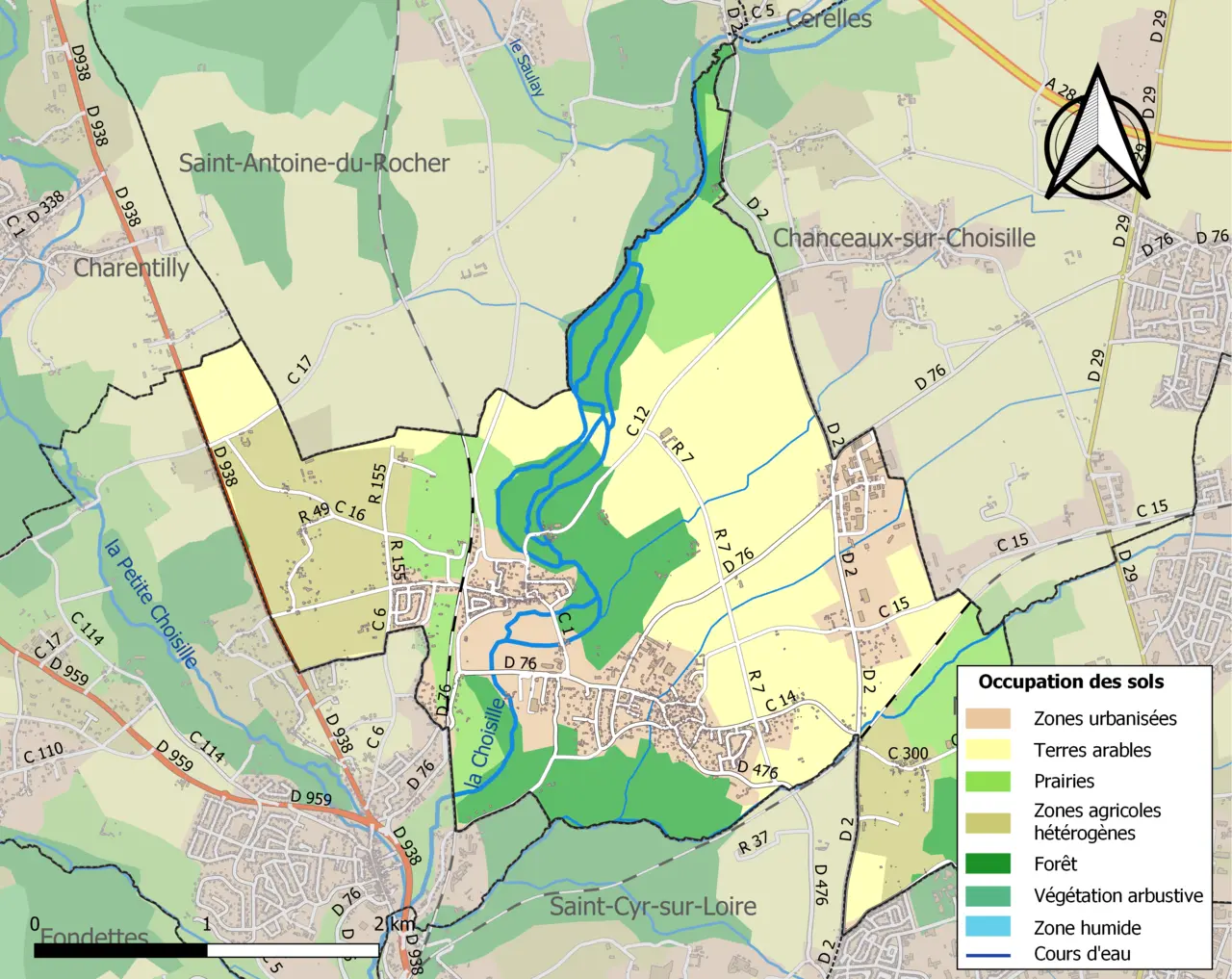Click the 'A 28' motorway label
Image resolution: width=1232 pixels, height=979 pixels.
point(1060,90)
